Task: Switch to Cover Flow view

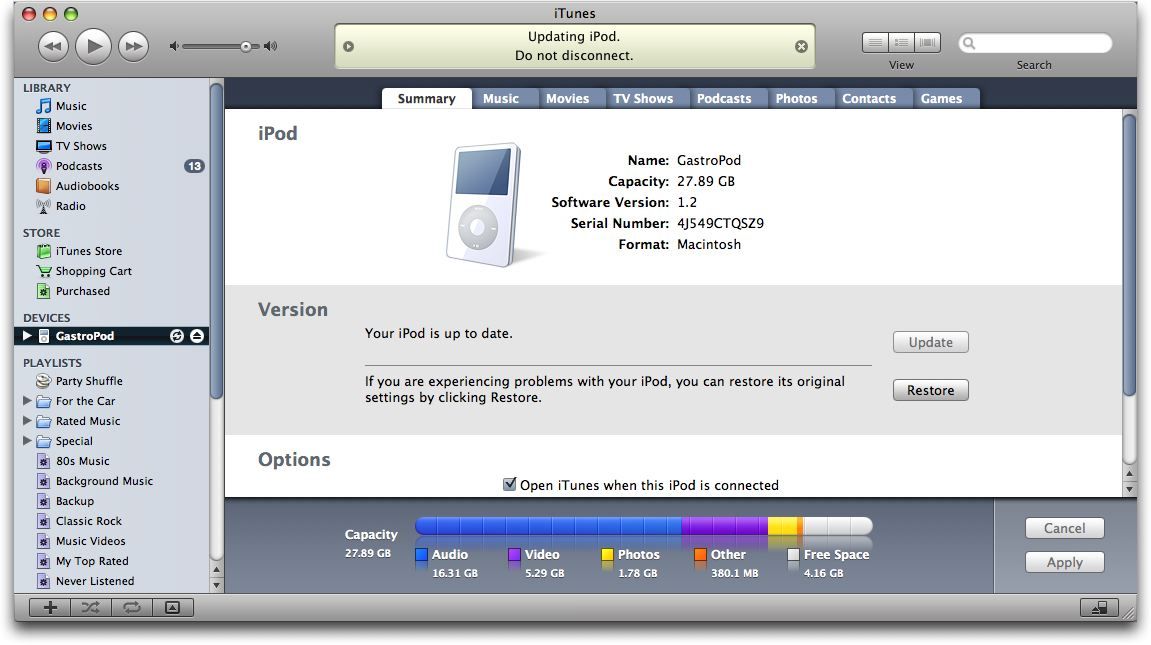Action: click(x=928, y=43)
